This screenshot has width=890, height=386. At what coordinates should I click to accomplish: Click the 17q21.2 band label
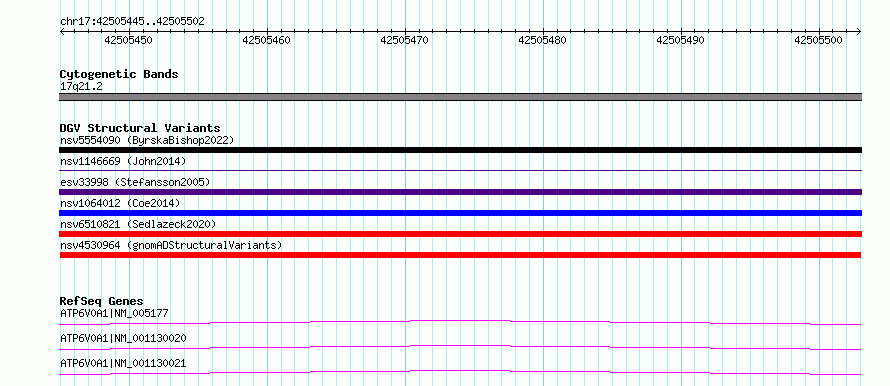pyautogui.click(x=81, y=87)
